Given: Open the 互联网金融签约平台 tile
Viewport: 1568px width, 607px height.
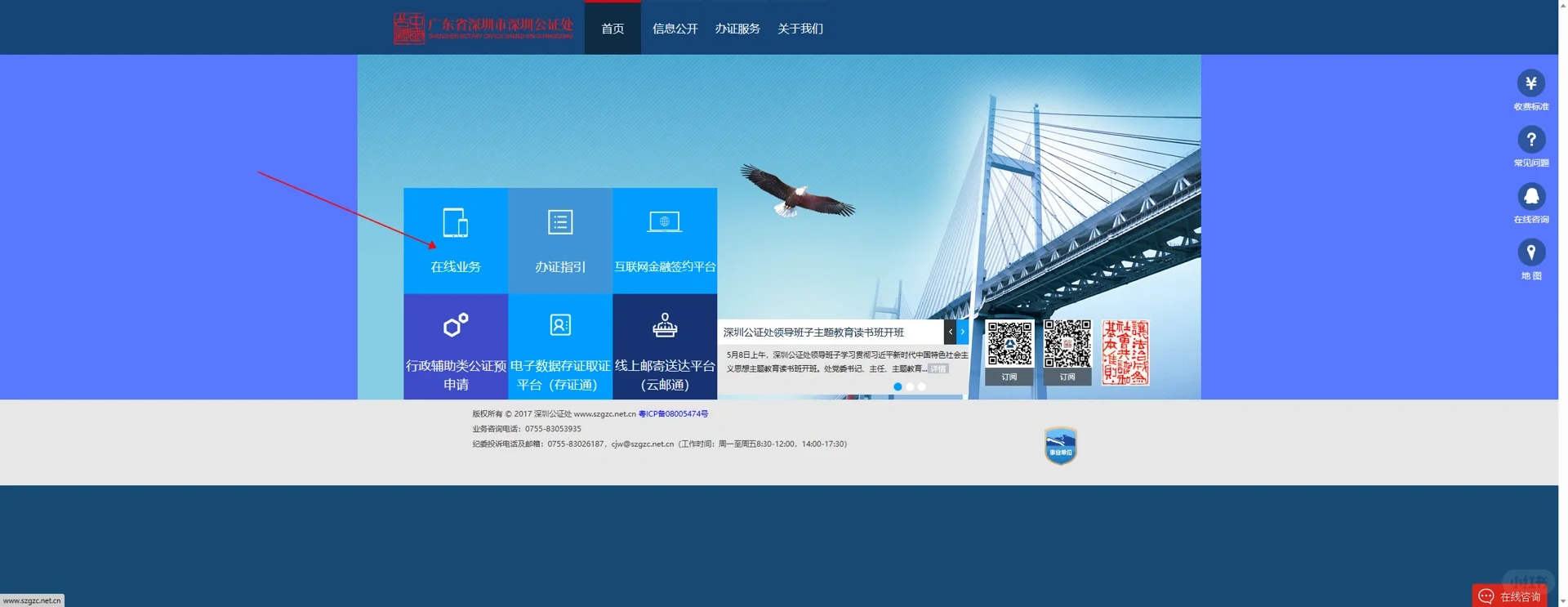Looking at the screenshot, I should 665,241.
